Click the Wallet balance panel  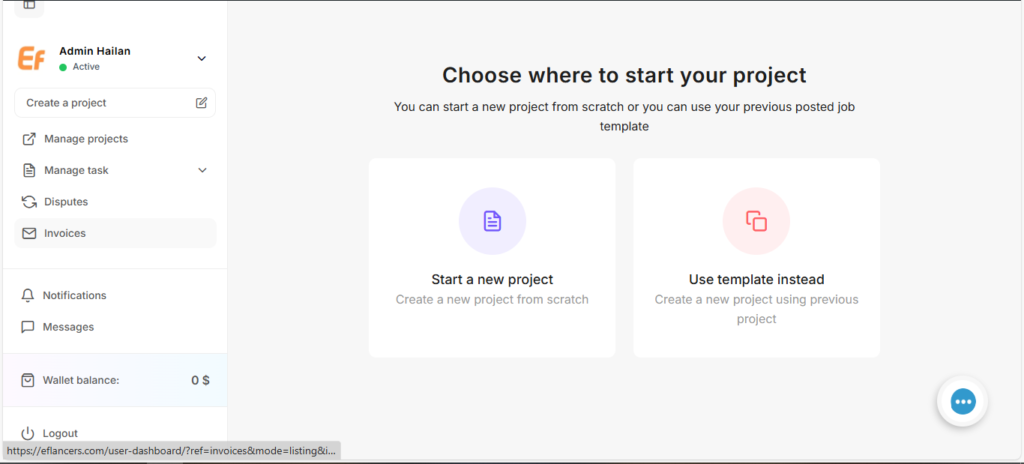pos(115,380)
